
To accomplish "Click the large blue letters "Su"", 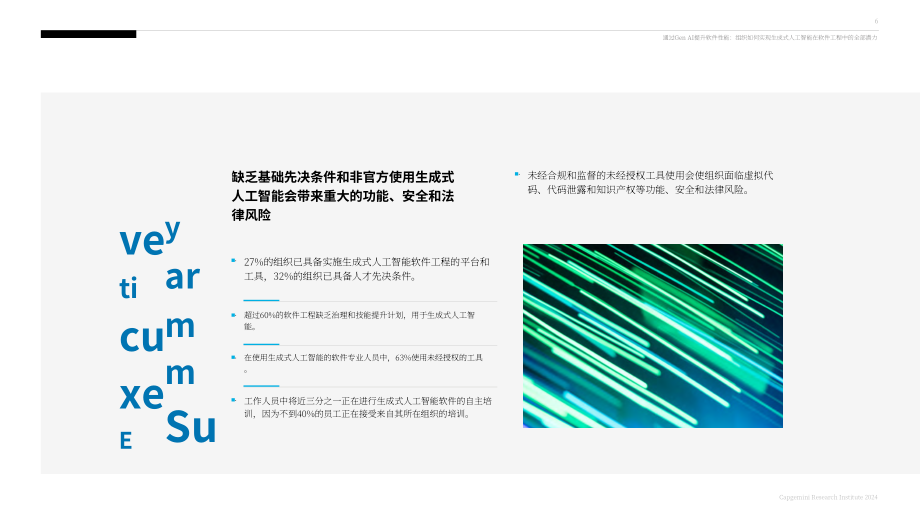I will coord(191,426).
